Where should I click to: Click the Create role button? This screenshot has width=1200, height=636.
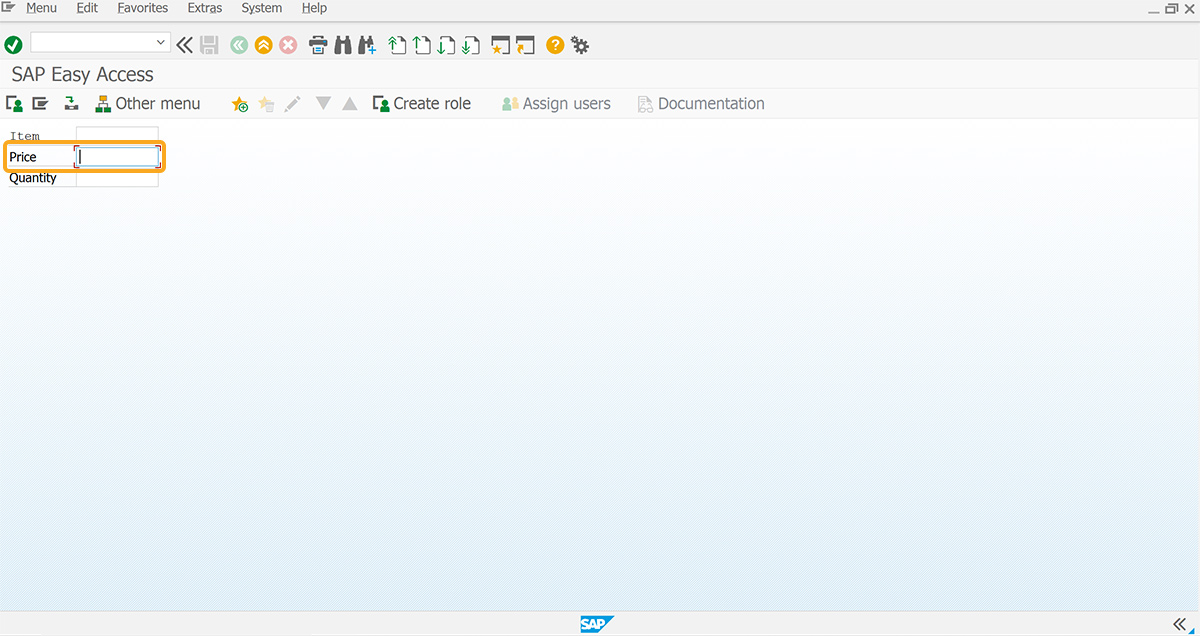(x=422, y=103)
